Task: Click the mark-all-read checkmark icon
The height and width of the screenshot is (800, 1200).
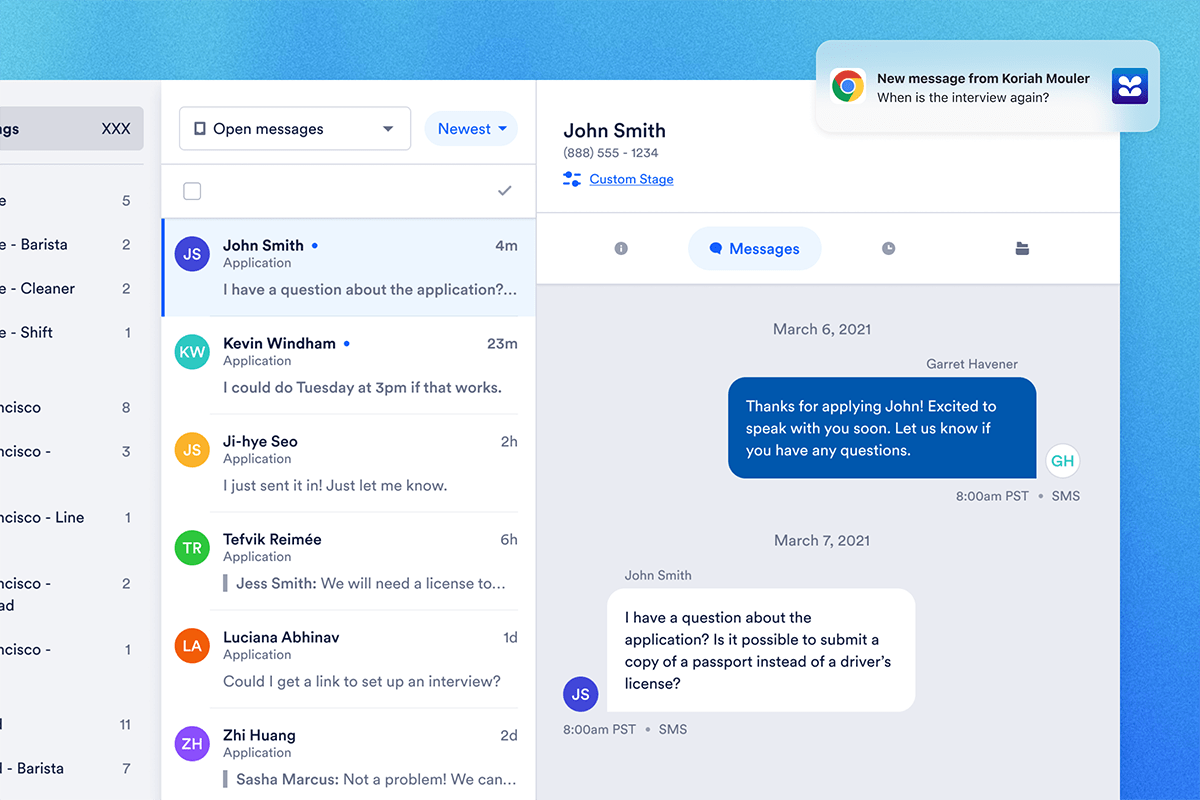Action: [505, 191]
